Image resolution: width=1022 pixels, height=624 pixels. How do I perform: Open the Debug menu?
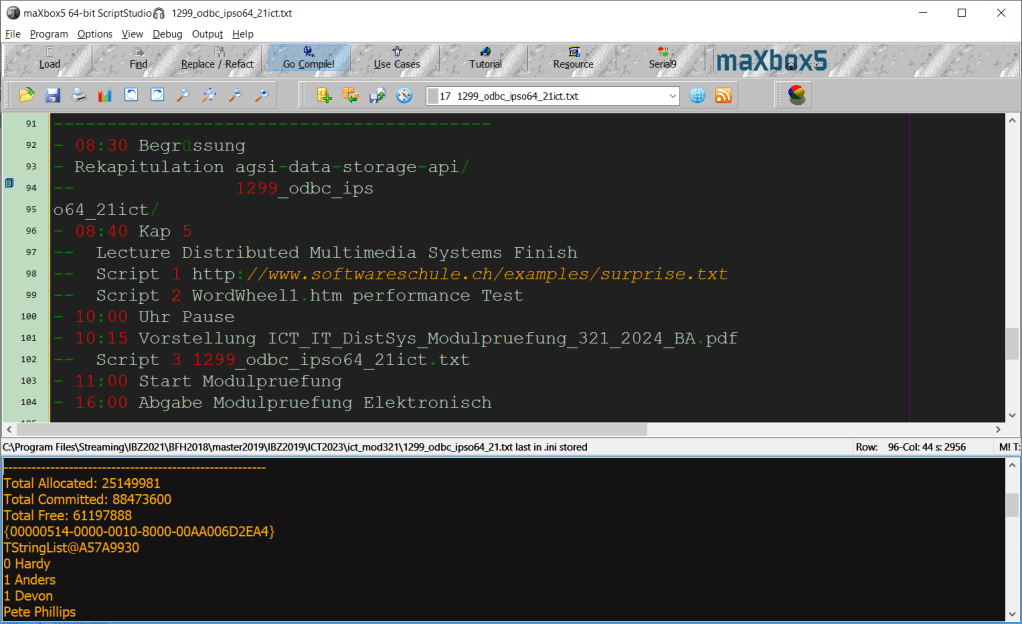pyautogui.click(x=167, y=34)
